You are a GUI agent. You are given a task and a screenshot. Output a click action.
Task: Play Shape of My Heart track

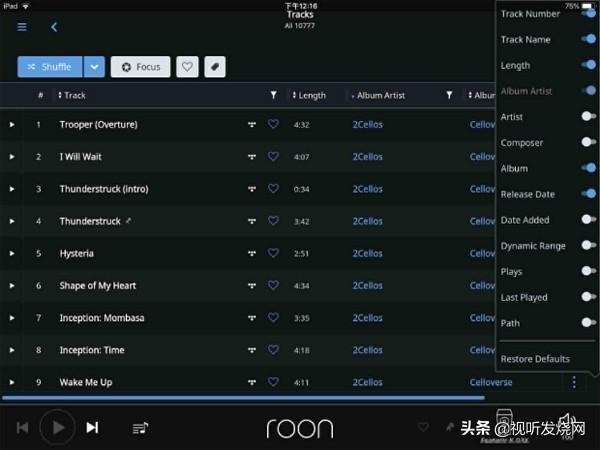(12, 285)
